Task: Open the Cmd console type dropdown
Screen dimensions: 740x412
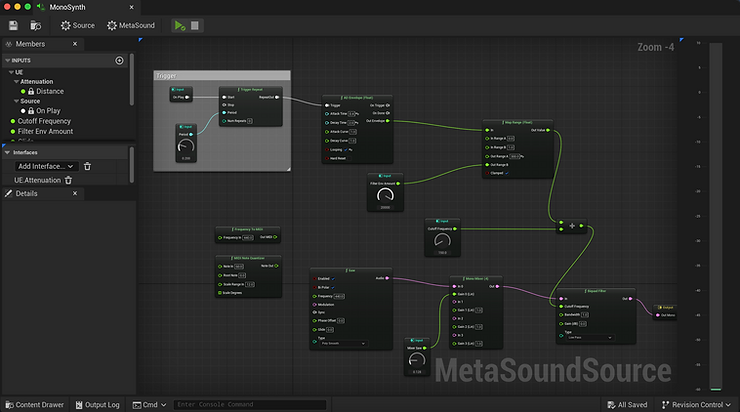Action: [150, 405]
